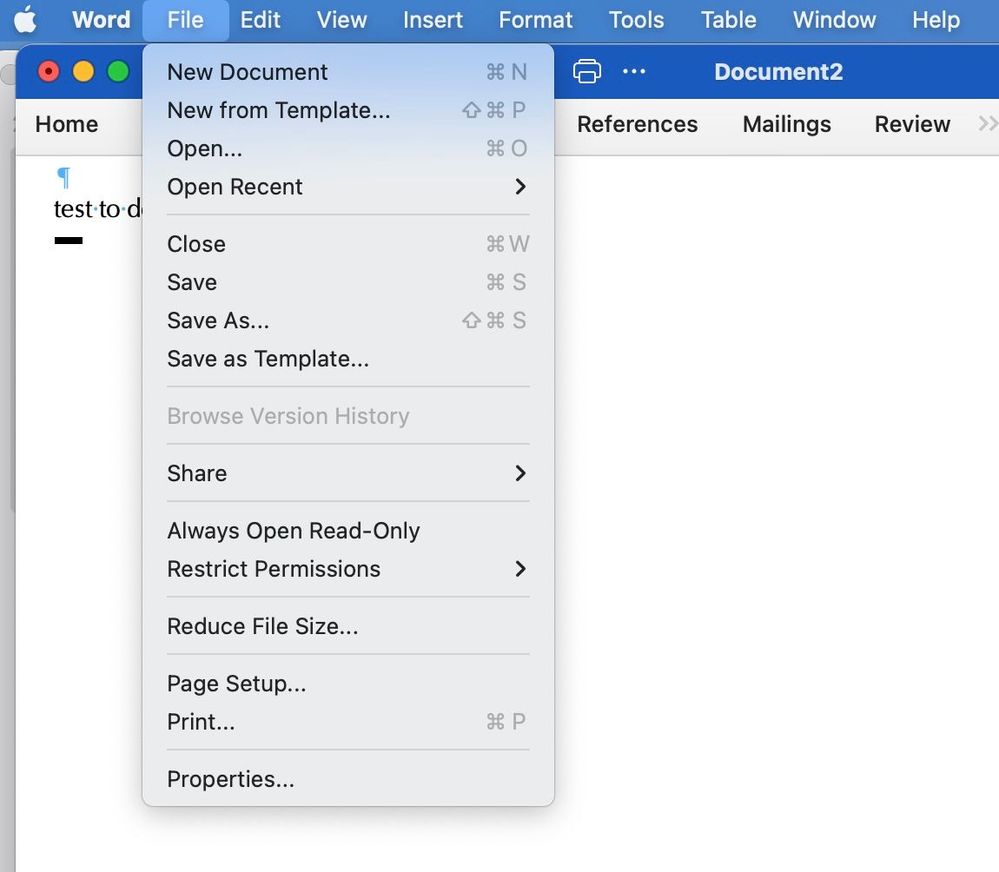Open the View menu
The image size is (999, 872).
click(x=341, y=20)
